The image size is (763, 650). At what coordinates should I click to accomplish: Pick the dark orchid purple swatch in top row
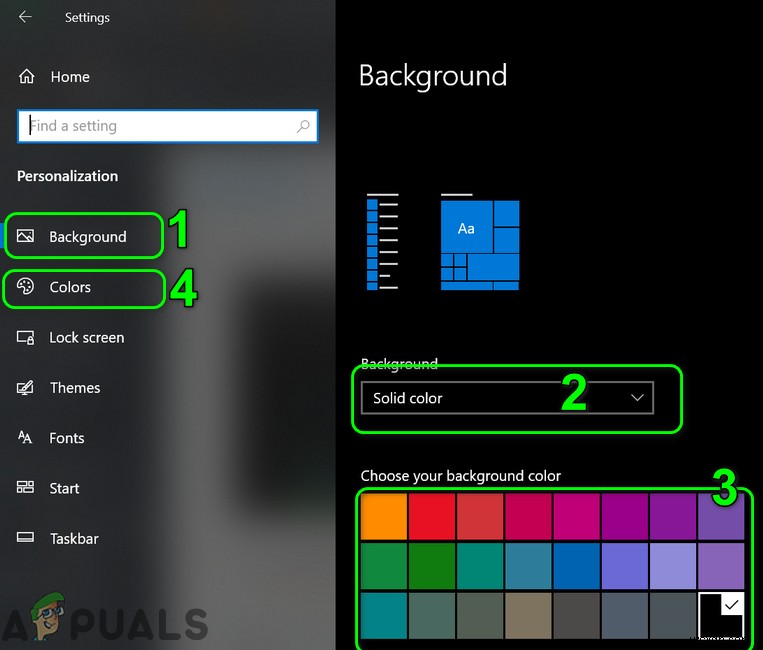624,516
